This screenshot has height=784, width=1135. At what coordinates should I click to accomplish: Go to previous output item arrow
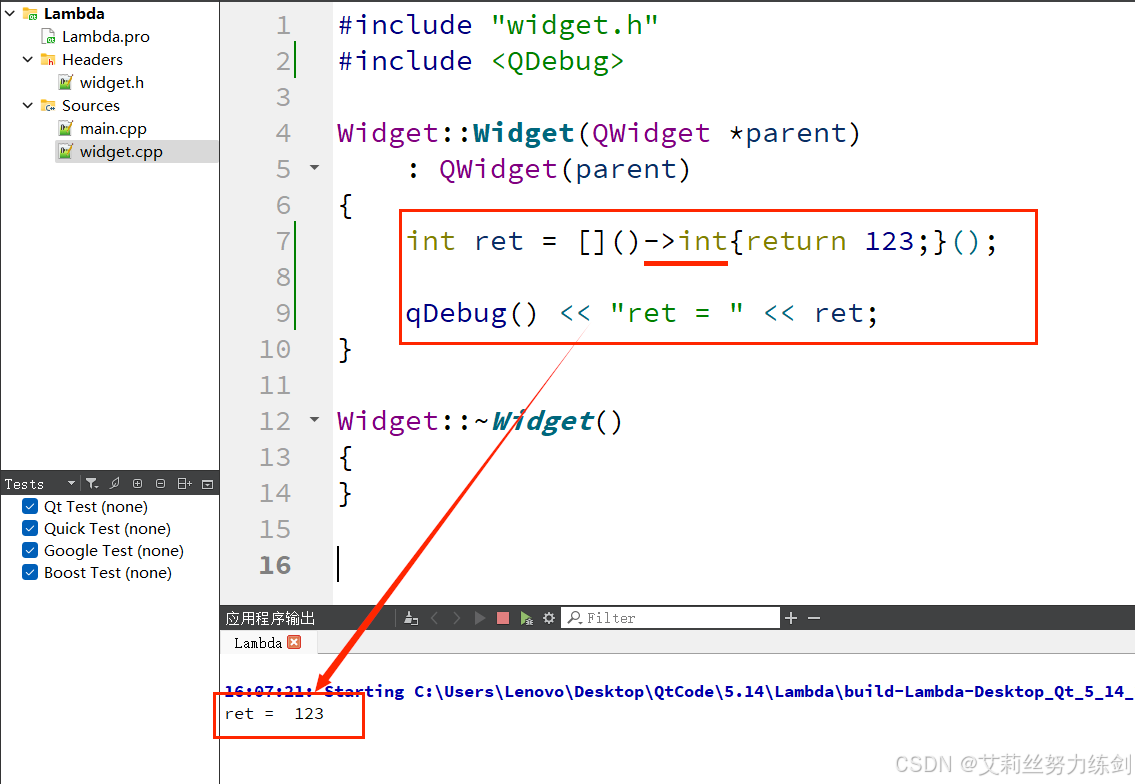(x=434, y=618)
